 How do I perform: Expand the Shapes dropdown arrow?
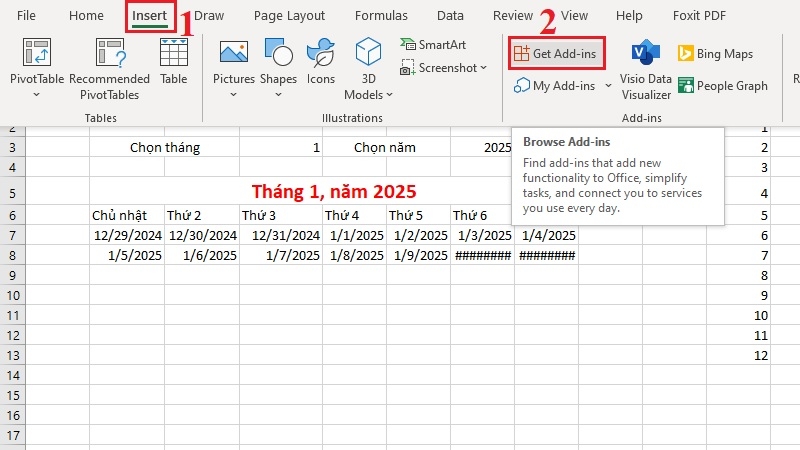point(279,94)
